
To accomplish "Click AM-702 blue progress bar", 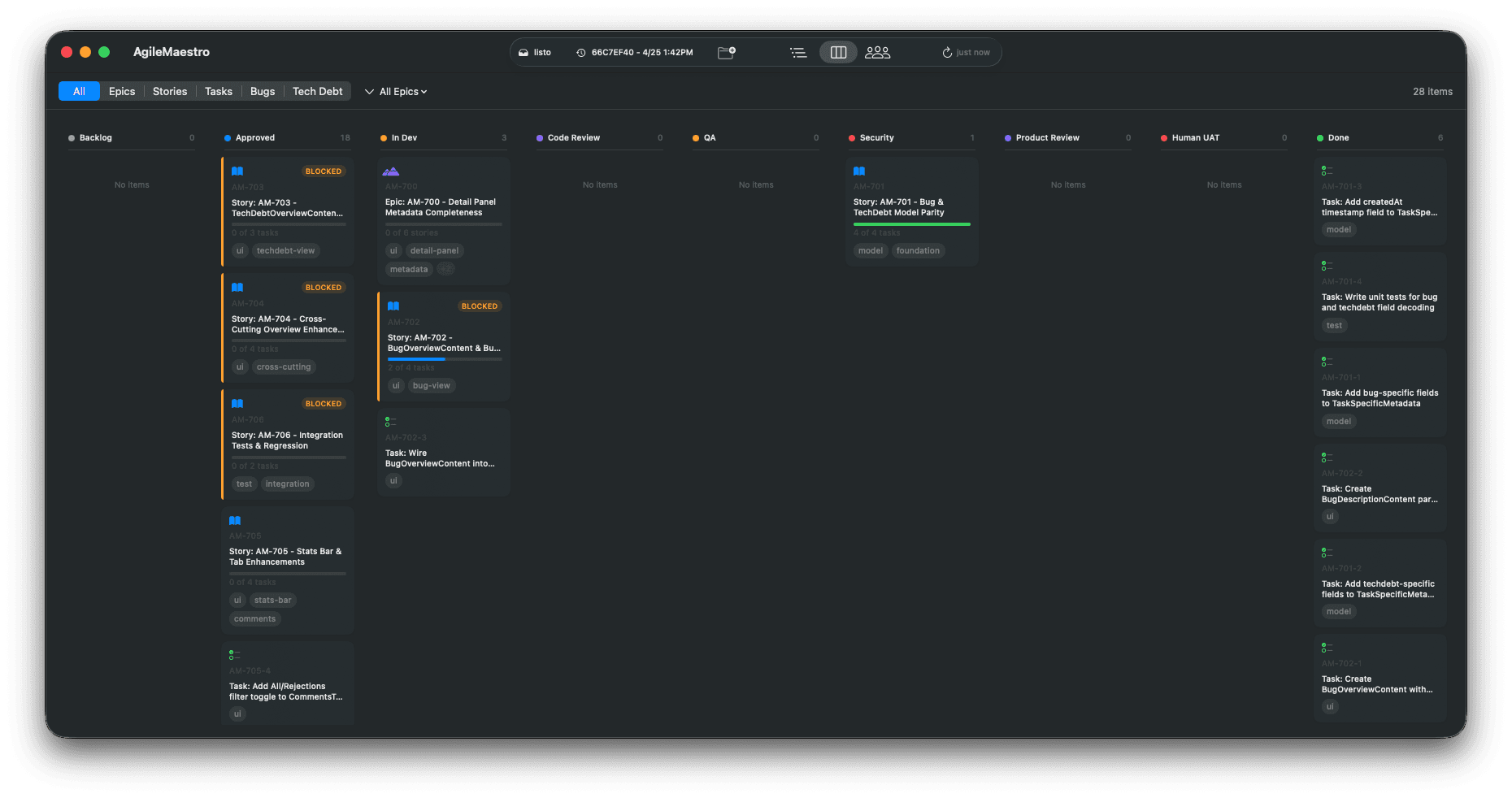I will (x=445, y=359).
